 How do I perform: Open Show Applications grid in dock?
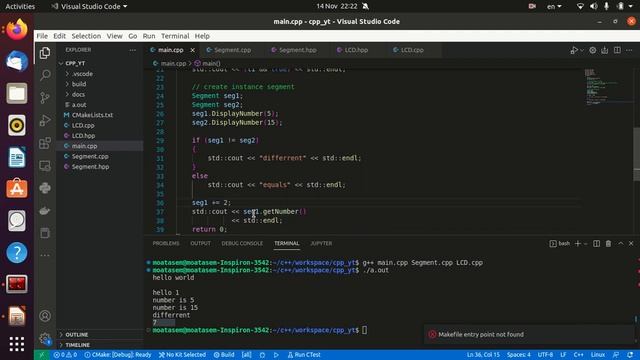tap(17, 344)
